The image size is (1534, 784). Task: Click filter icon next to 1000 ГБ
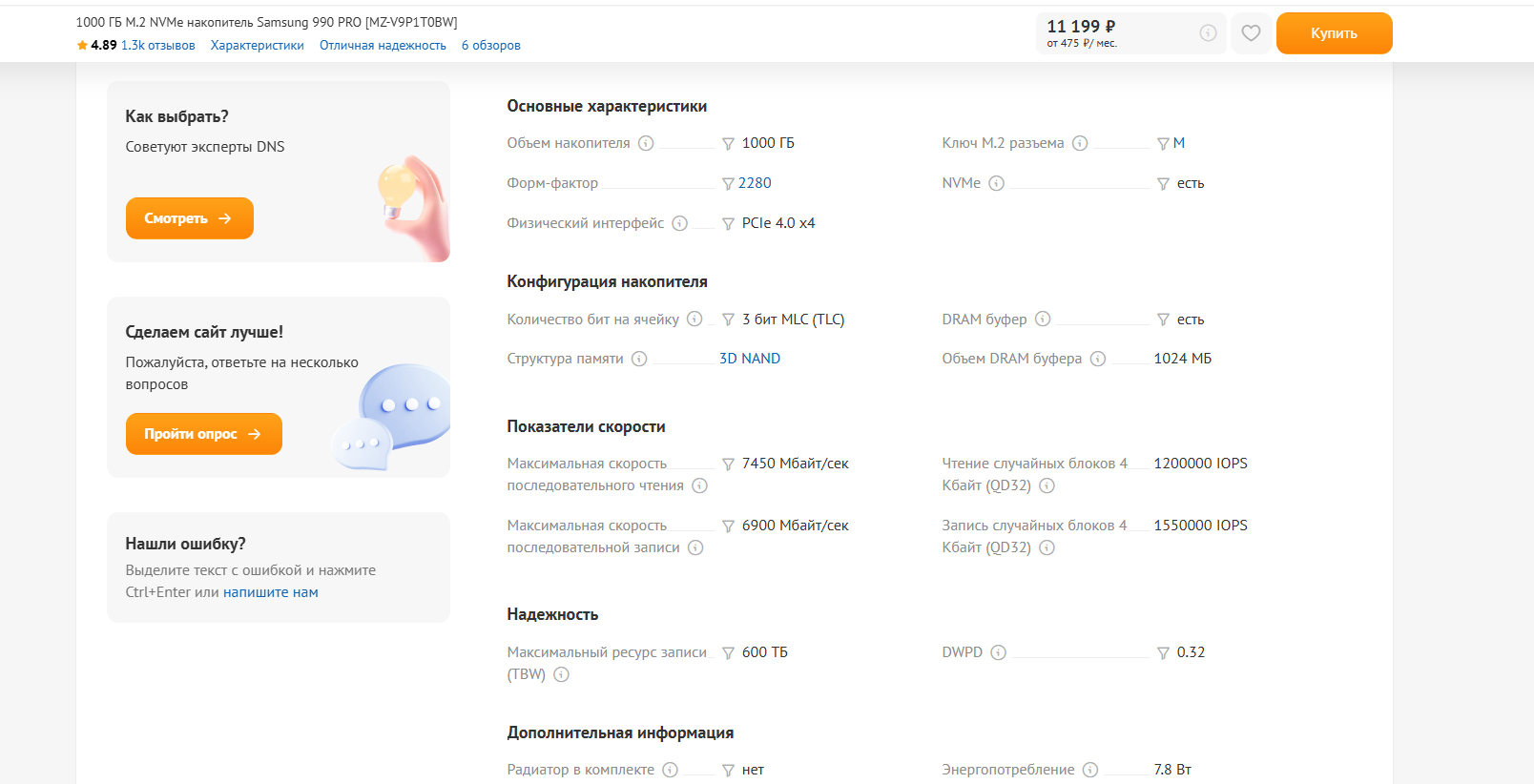[x=728, y=144]
